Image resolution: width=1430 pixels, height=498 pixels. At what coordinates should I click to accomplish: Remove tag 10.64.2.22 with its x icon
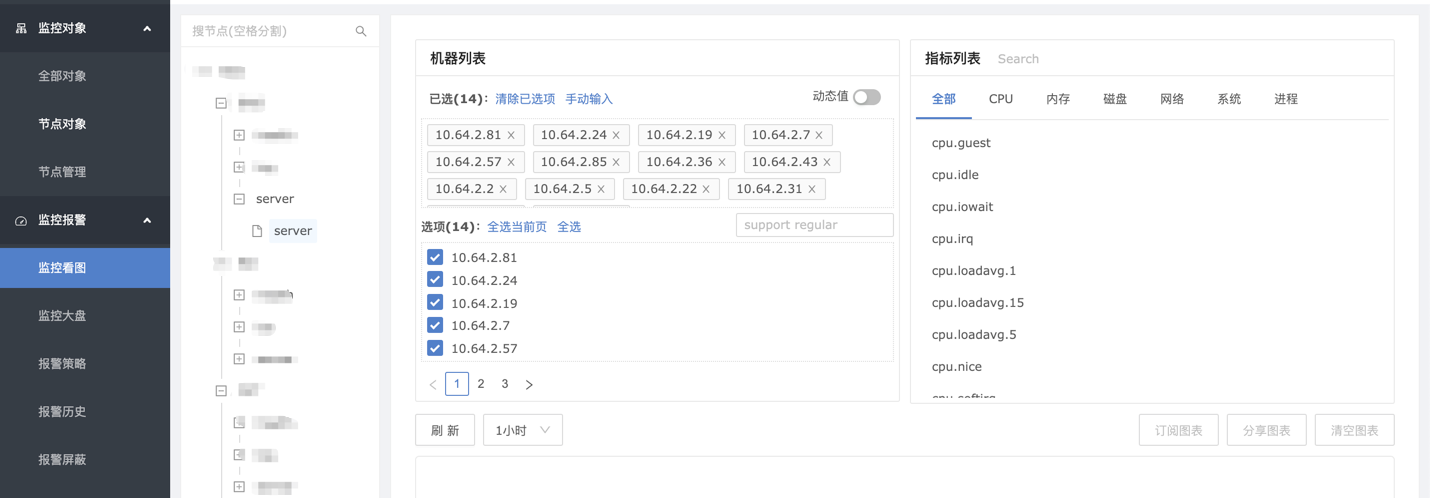tap(706, 189)
